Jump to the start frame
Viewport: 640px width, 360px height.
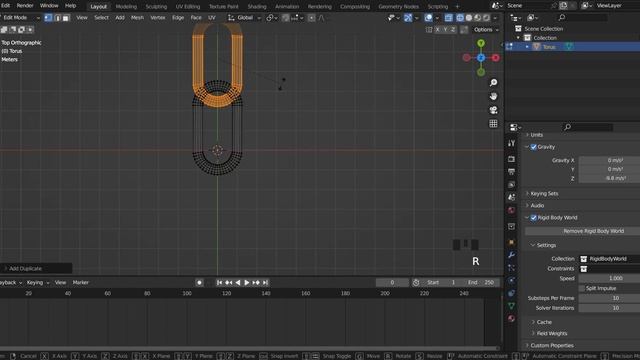220,282
